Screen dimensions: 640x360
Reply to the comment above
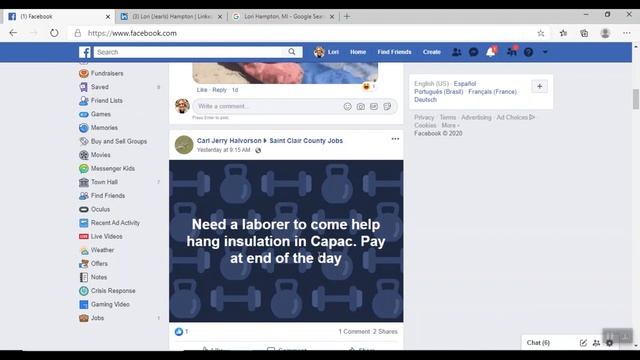[x=219, y=90]
